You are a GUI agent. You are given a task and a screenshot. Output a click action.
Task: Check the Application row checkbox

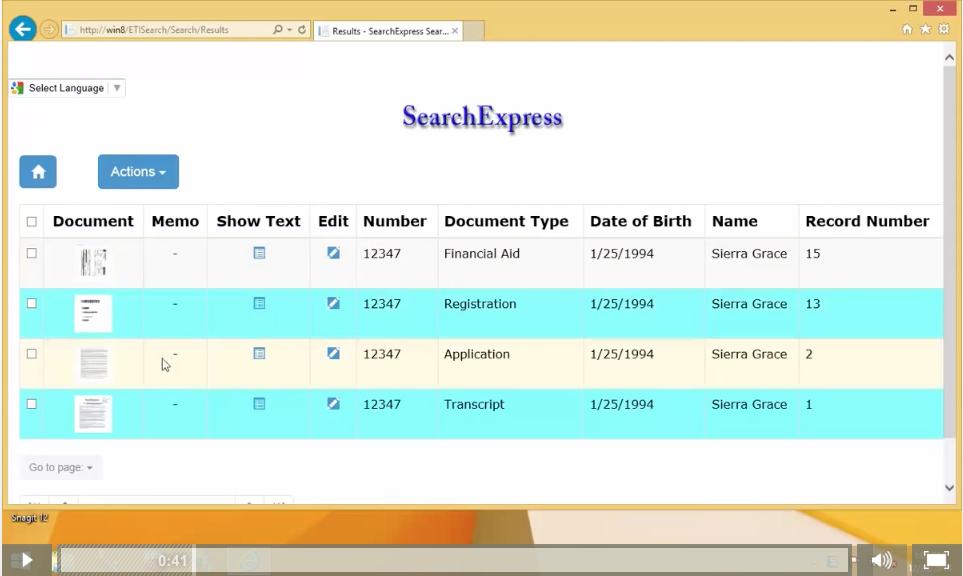point(32,354)
